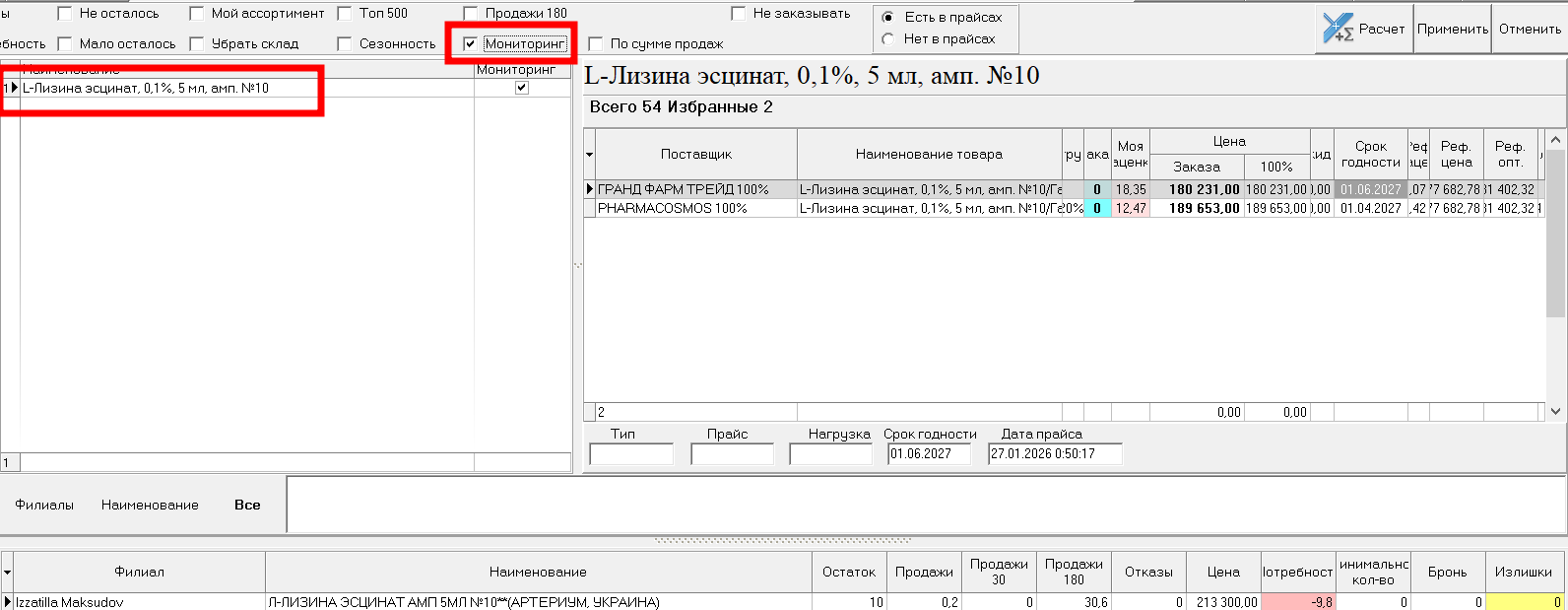Click the 100% price column header

(x=1276, y=168)
